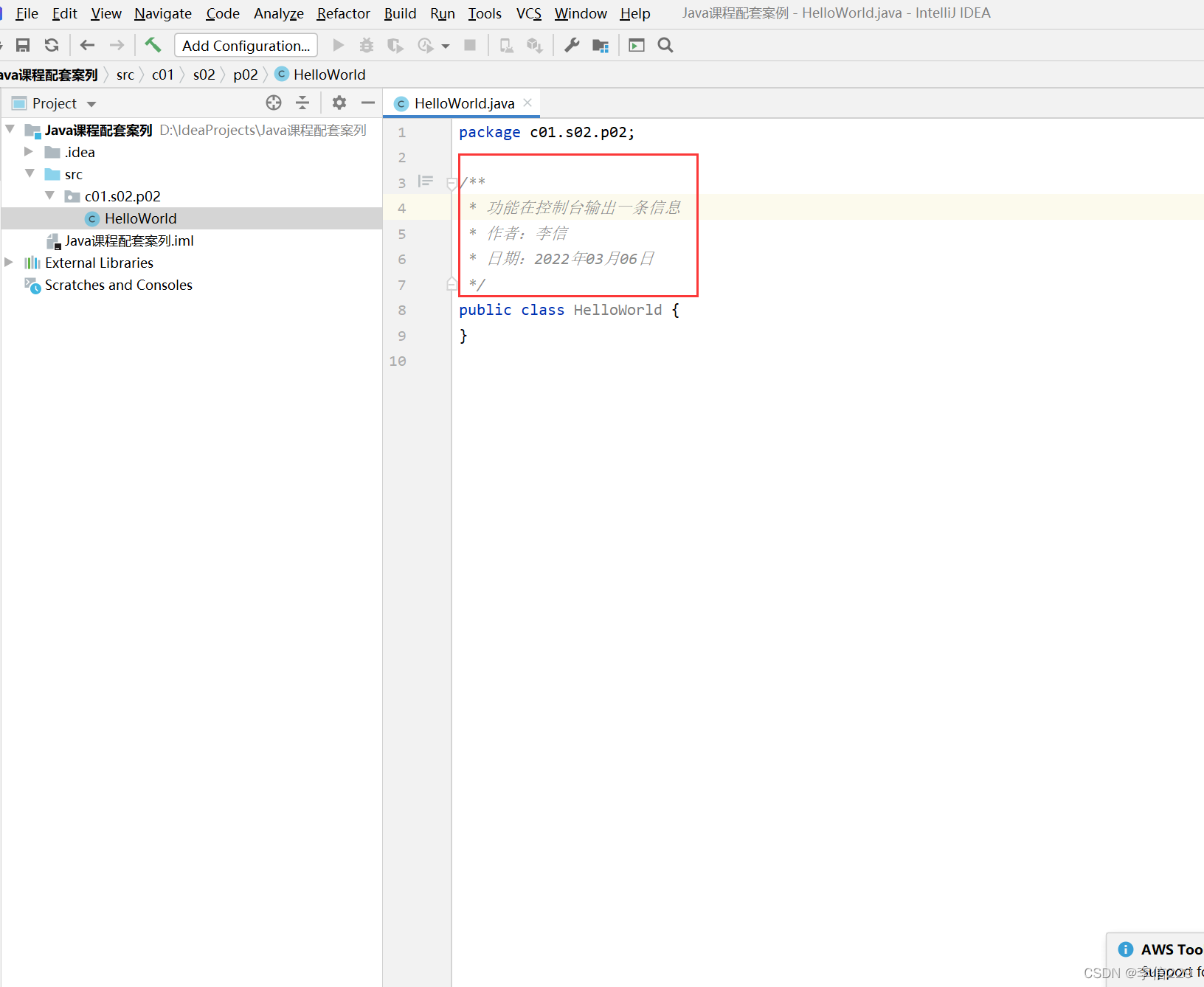Screen dimensions: 1204x987
Task: Click Add Configuration button
Action: pos(246,46)
